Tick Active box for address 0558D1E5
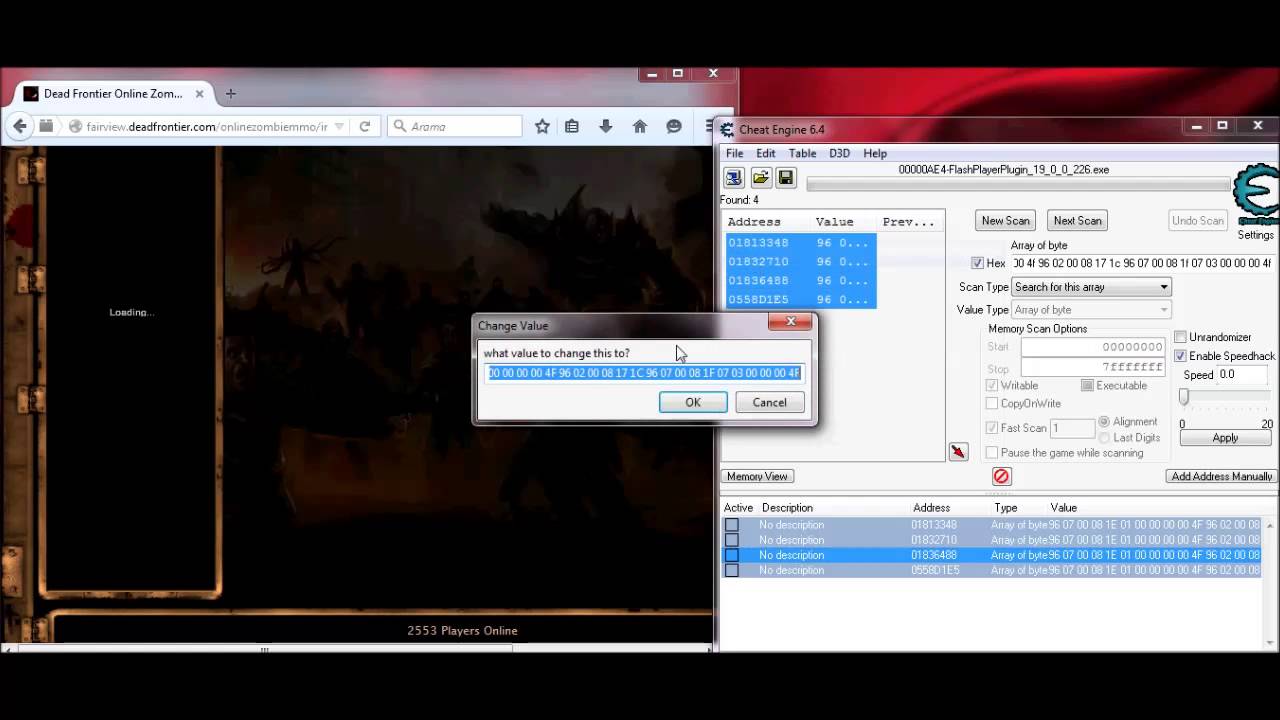1280x720 pixels. (x=732, y=570)
